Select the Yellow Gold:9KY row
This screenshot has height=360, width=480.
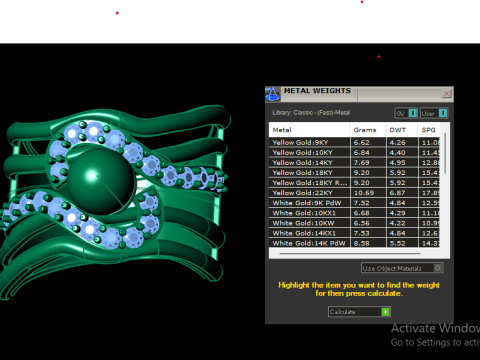[354, 142]
